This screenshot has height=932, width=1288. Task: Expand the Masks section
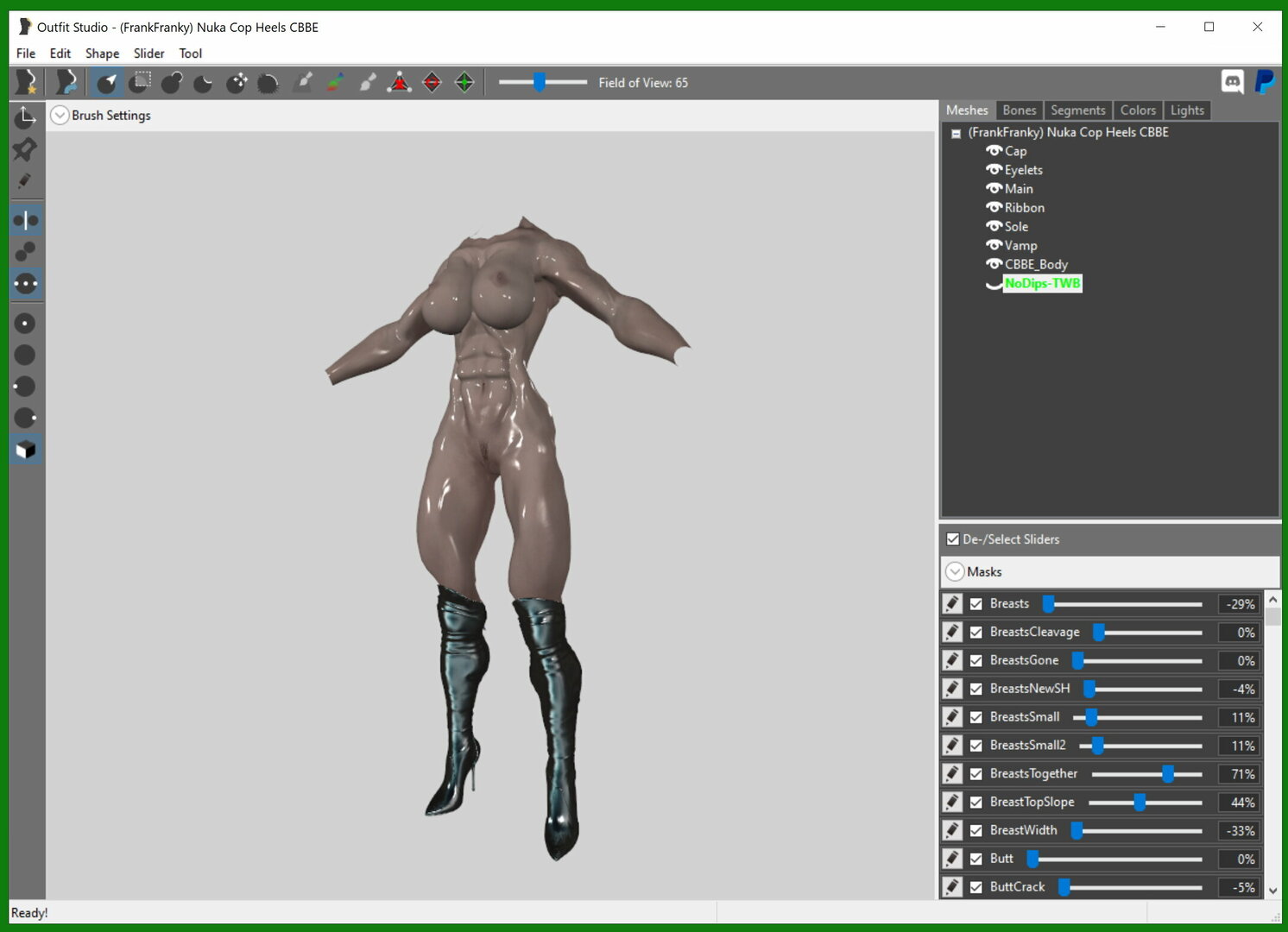[x=955, y=571]
